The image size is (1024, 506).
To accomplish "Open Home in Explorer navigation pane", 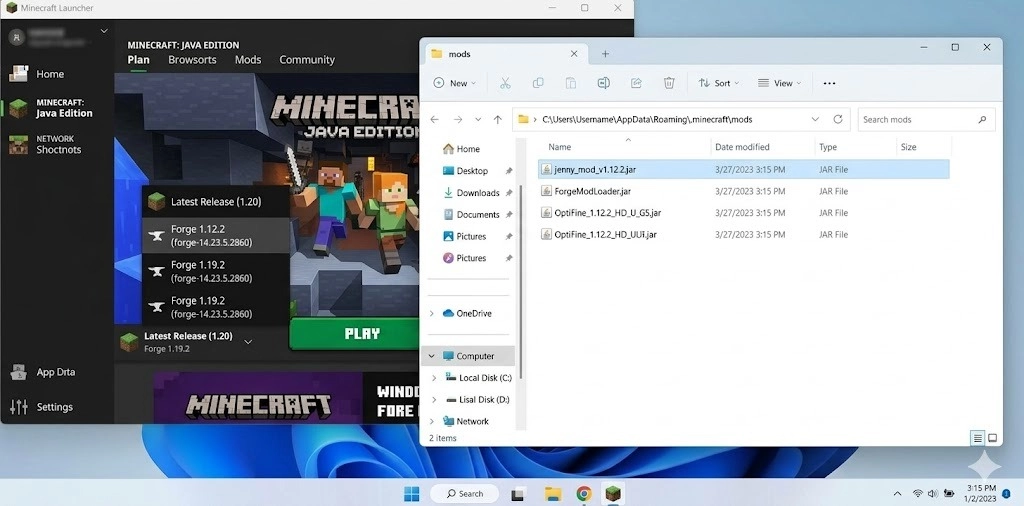I will pos(461,149).
